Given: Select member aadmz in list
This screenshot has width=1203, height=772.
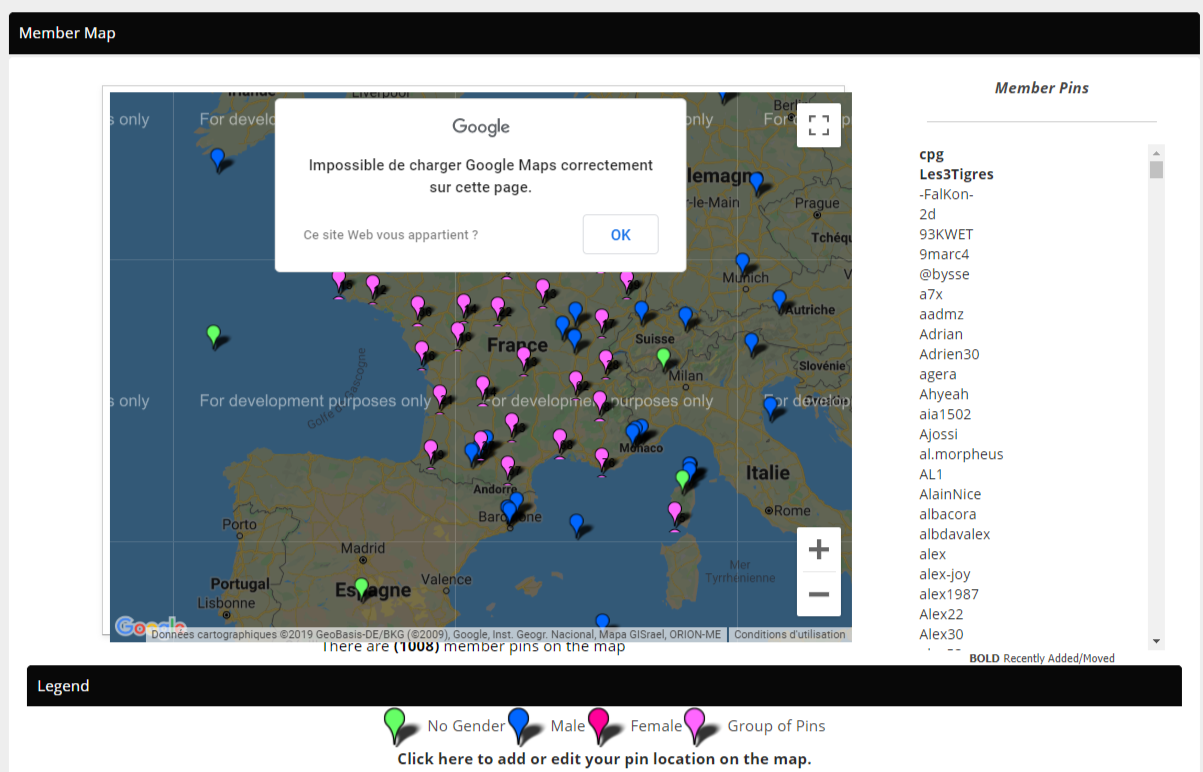Looking at the screenshot, I should click(939, 314).
